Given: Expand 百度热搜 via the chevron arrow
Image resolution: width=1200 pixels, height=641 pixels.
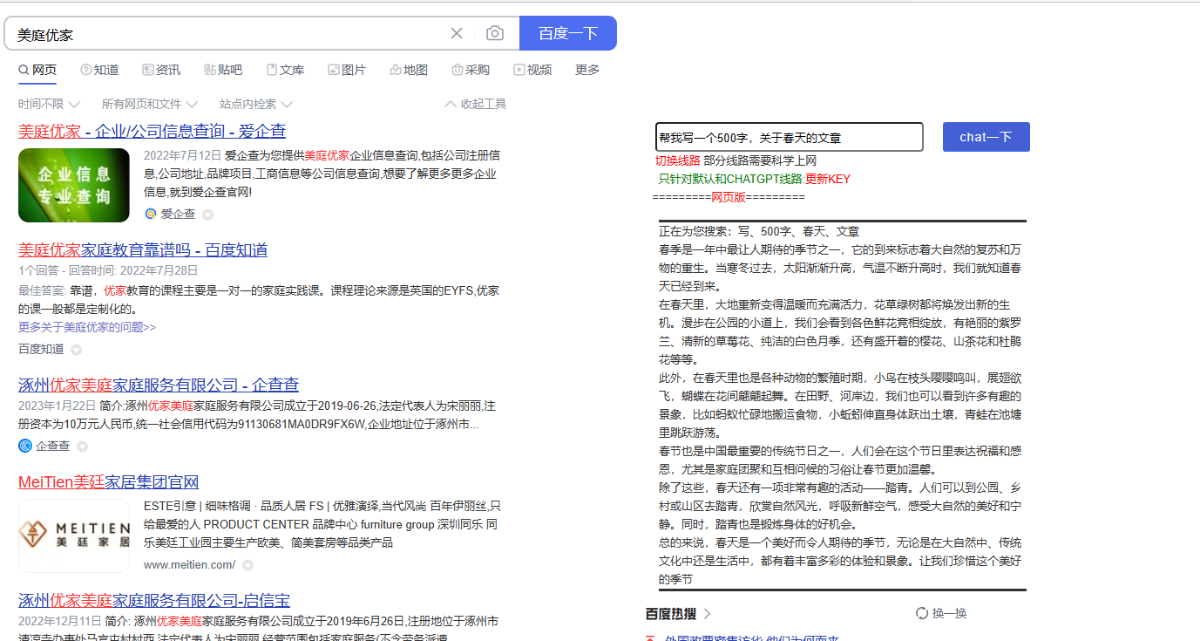Looking at the screenshot, I should click(708, 614).
